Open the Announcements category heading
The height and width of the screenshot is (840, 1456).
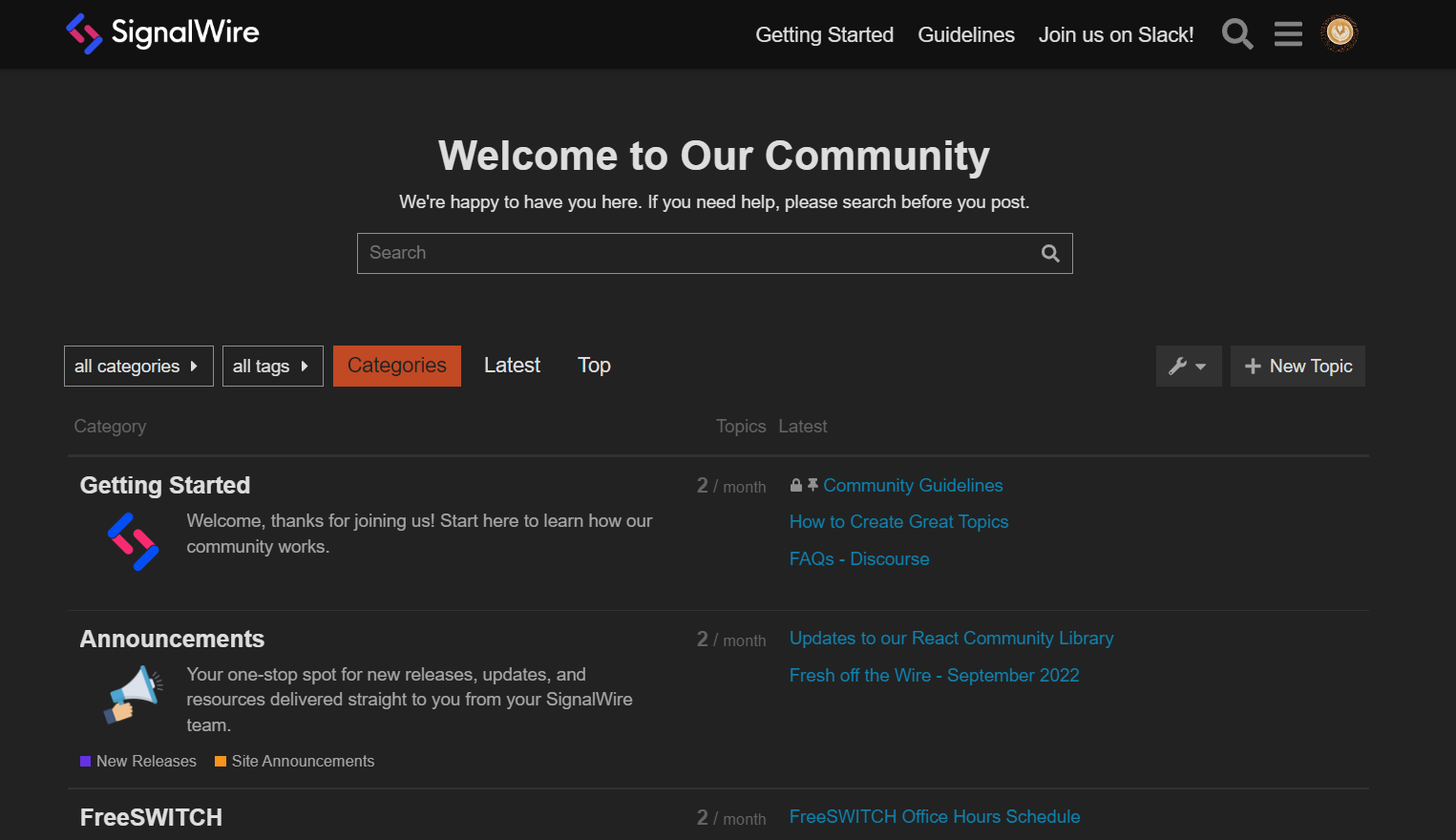(172, 640)
